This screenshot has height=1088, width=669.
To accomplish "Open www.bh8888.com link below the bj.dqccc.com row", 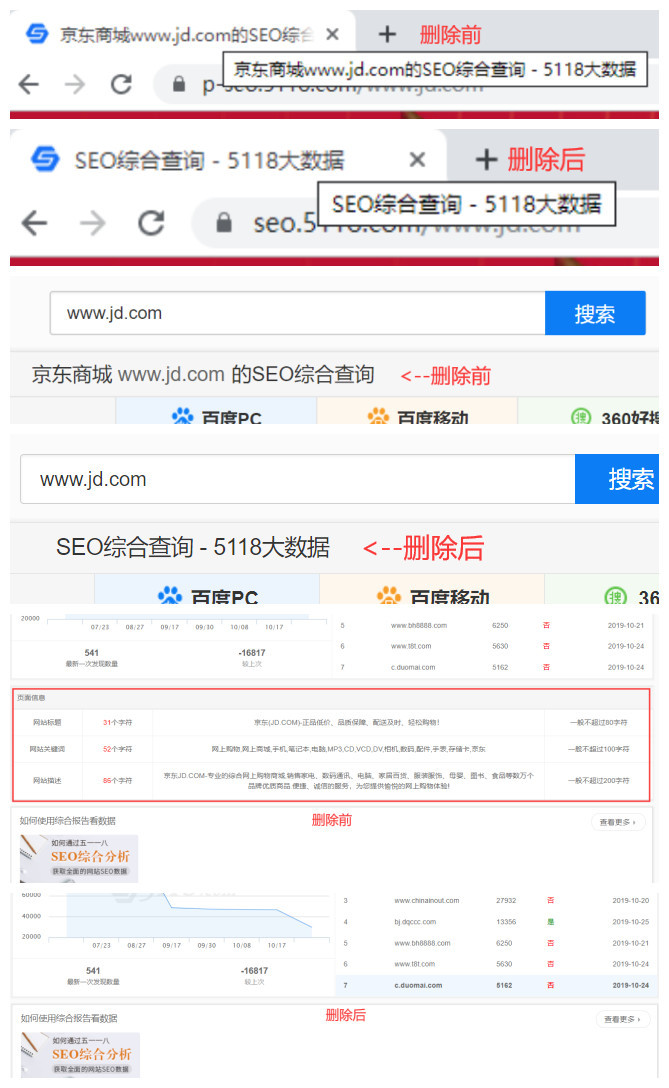I will [x=422, y=943].
